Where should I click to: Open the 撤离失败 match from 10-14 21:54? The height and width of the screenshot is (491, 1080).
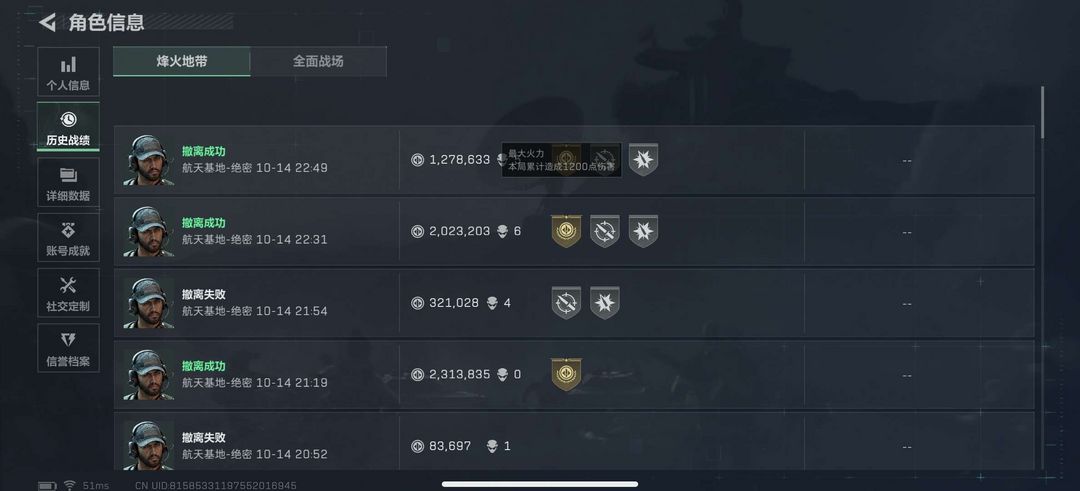[574, 303]
